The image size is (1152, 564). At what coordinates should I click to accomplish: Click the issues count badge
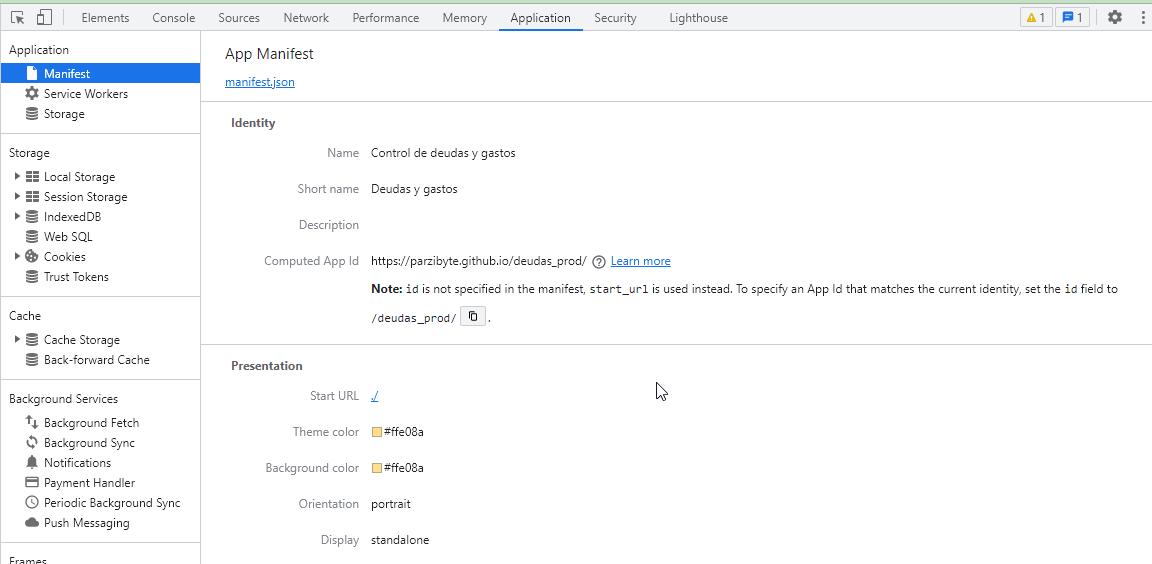coord(1072,17)
